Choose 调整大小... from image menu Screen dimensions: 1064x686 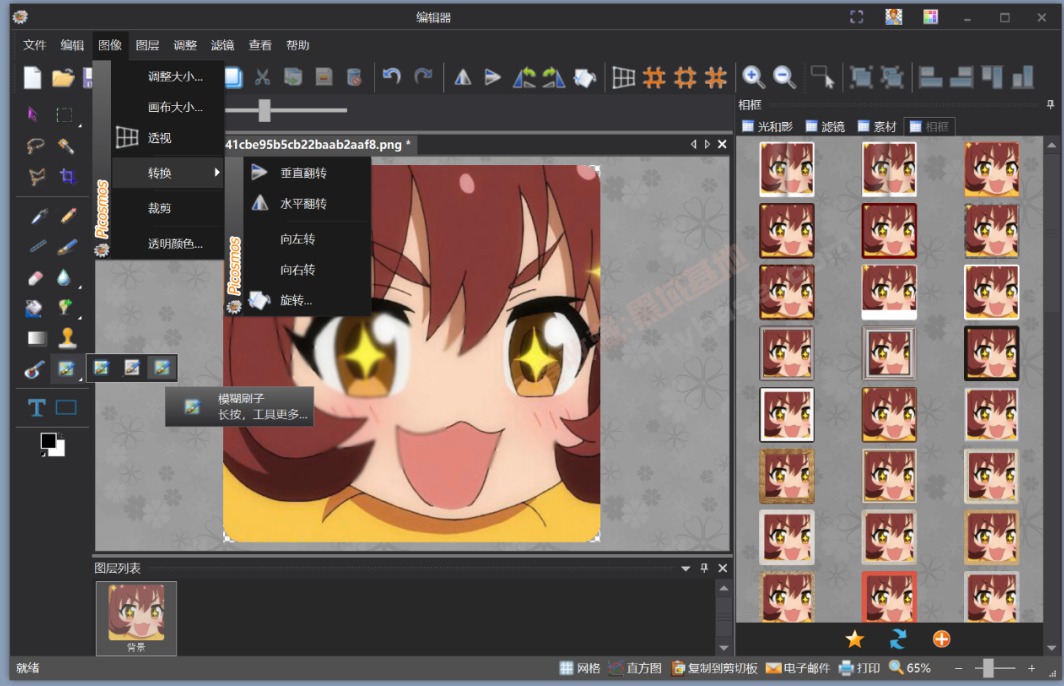pos(168,77)
